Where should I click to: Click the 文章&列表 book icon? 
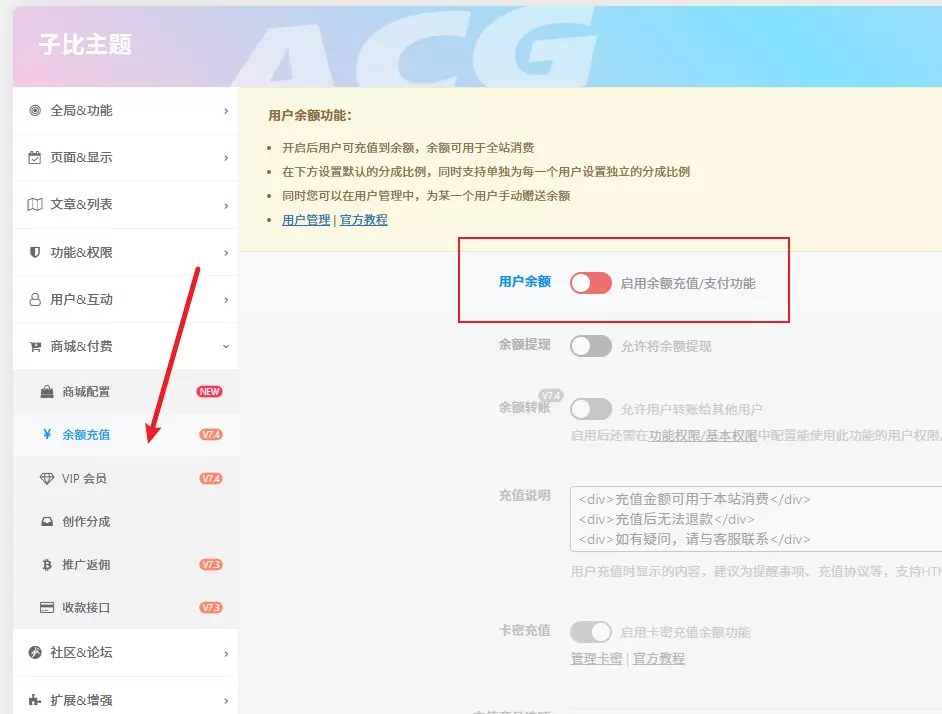click(35, 204)
